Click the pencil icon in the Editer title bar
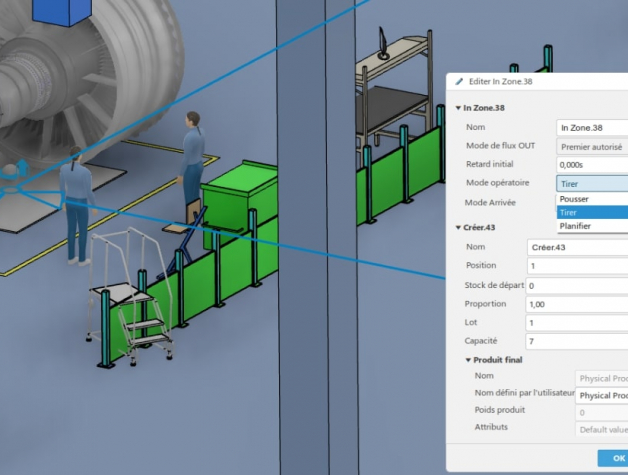The width and height of the screenshot is (628, 475). click(459, 81)
